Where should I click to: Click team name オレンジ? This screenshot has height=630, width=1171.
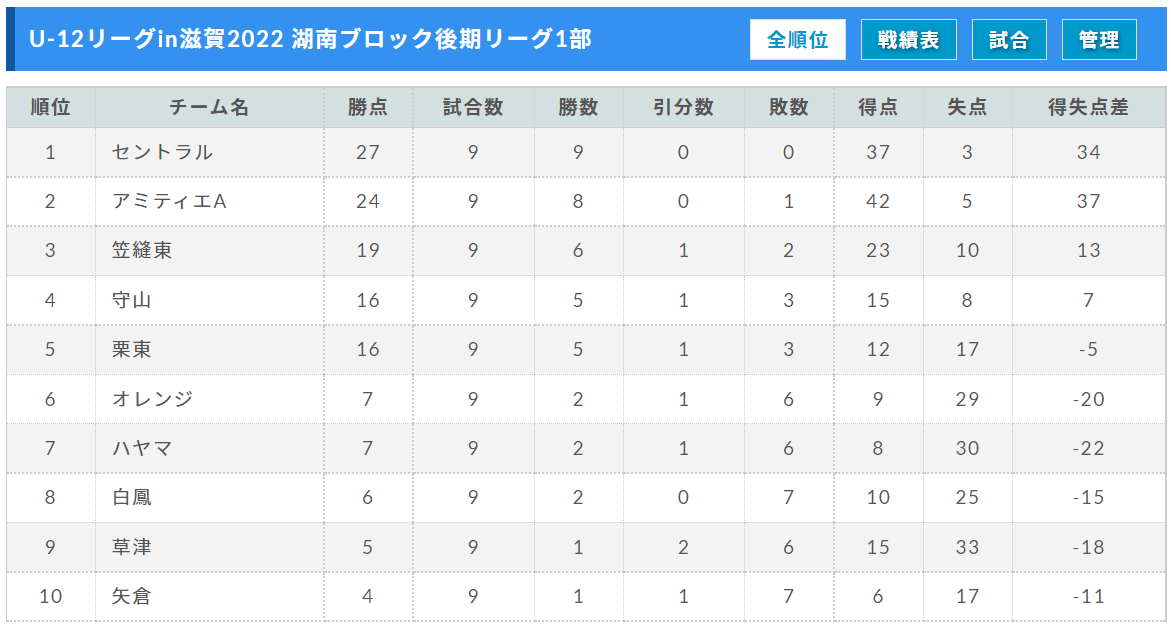pos(152,399)
